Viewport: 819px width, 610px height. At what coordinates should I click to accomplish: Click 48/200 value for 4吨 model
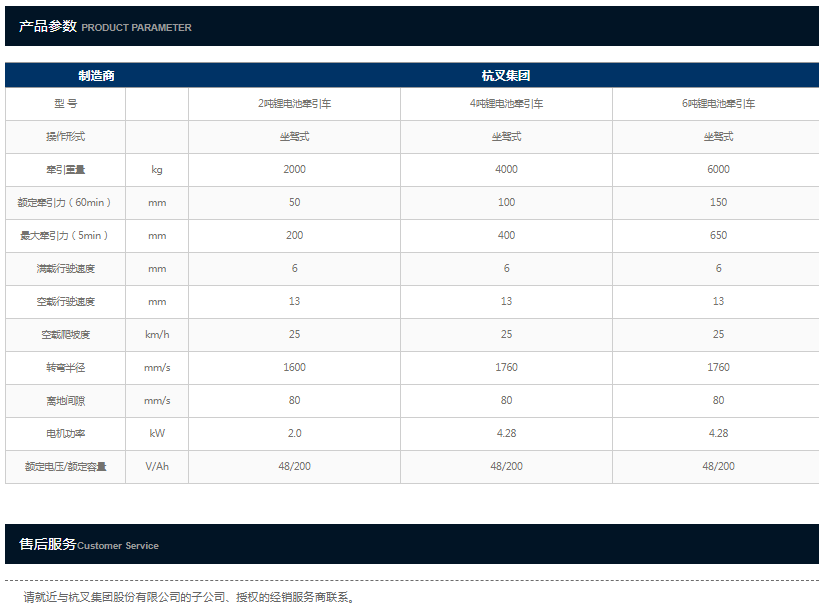tap(507, 466)
